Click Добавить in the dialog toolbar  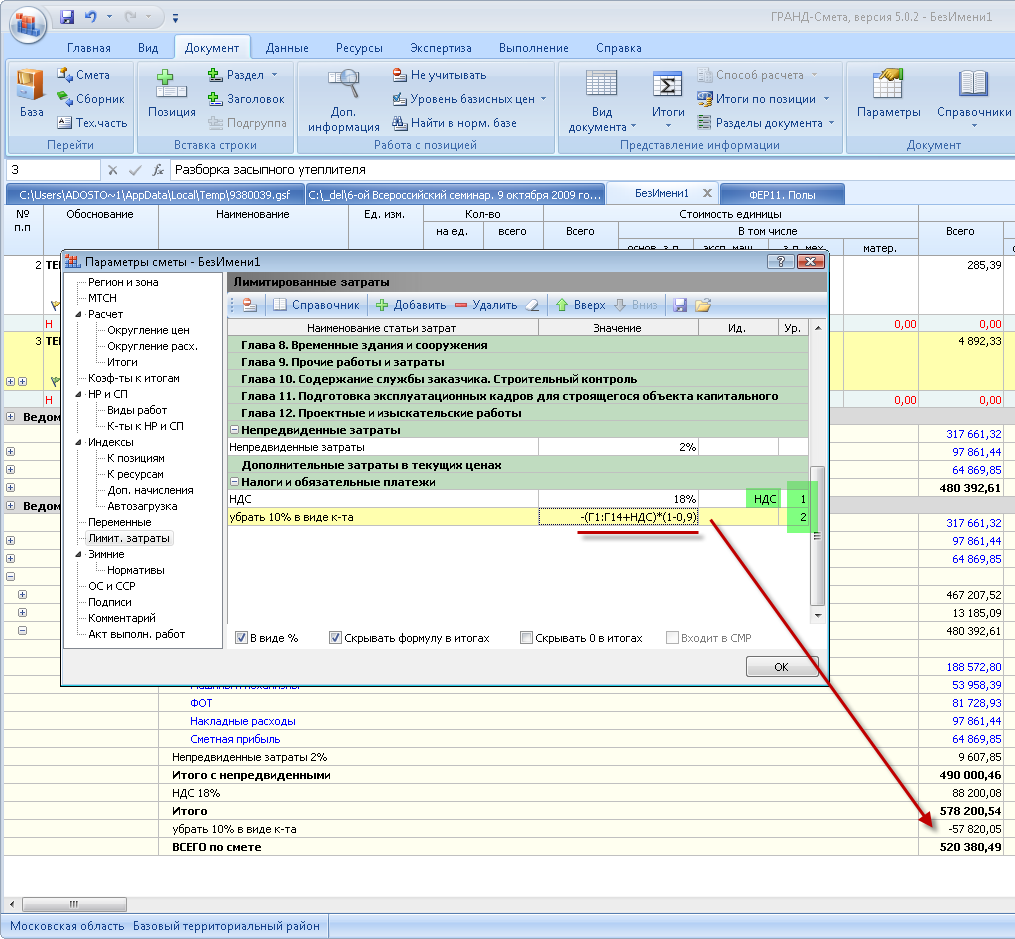tap(410, 305)
